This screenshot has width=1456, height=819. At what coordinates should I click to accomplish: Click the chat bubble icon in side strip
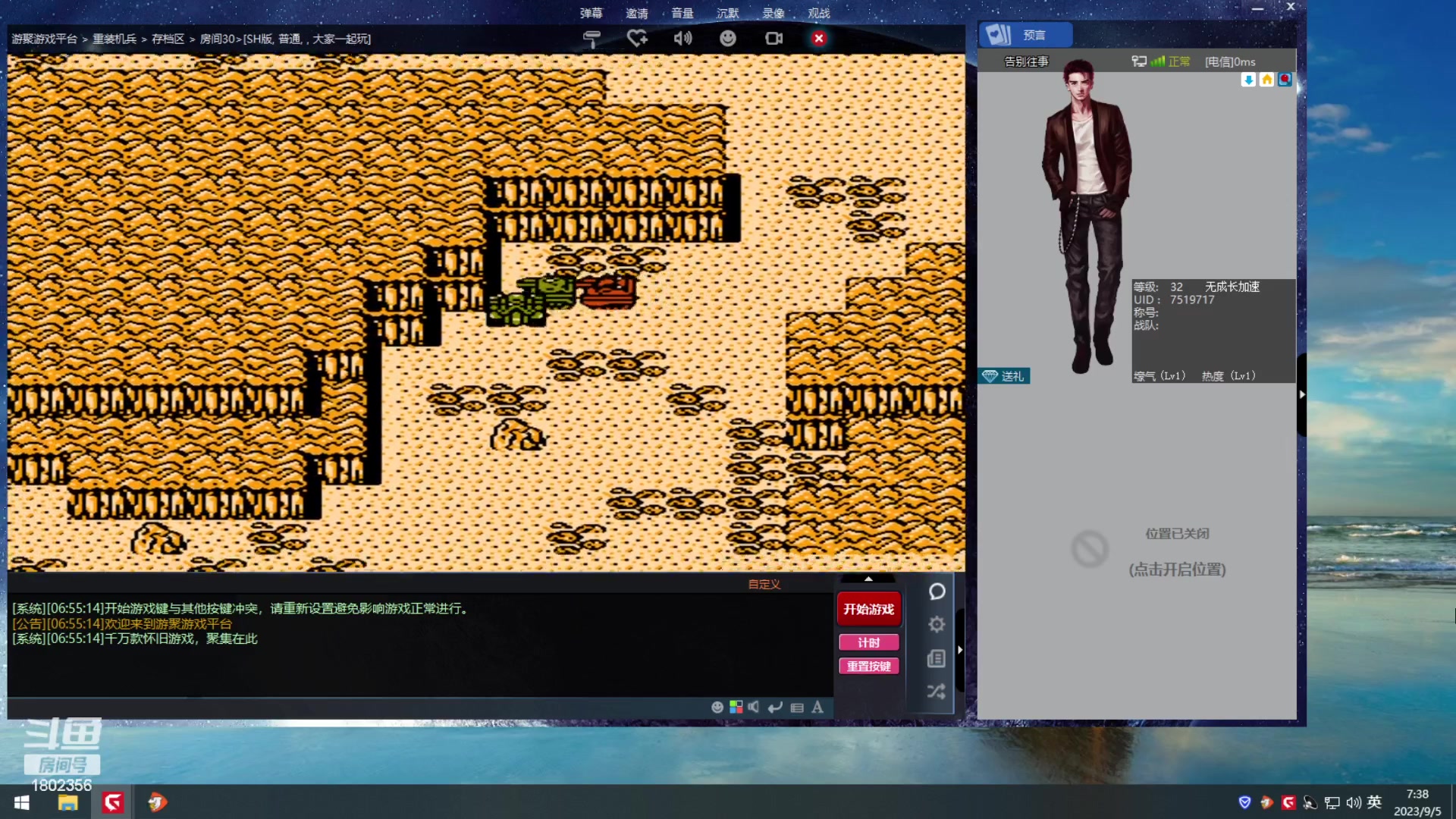click(x=937, y=591)
